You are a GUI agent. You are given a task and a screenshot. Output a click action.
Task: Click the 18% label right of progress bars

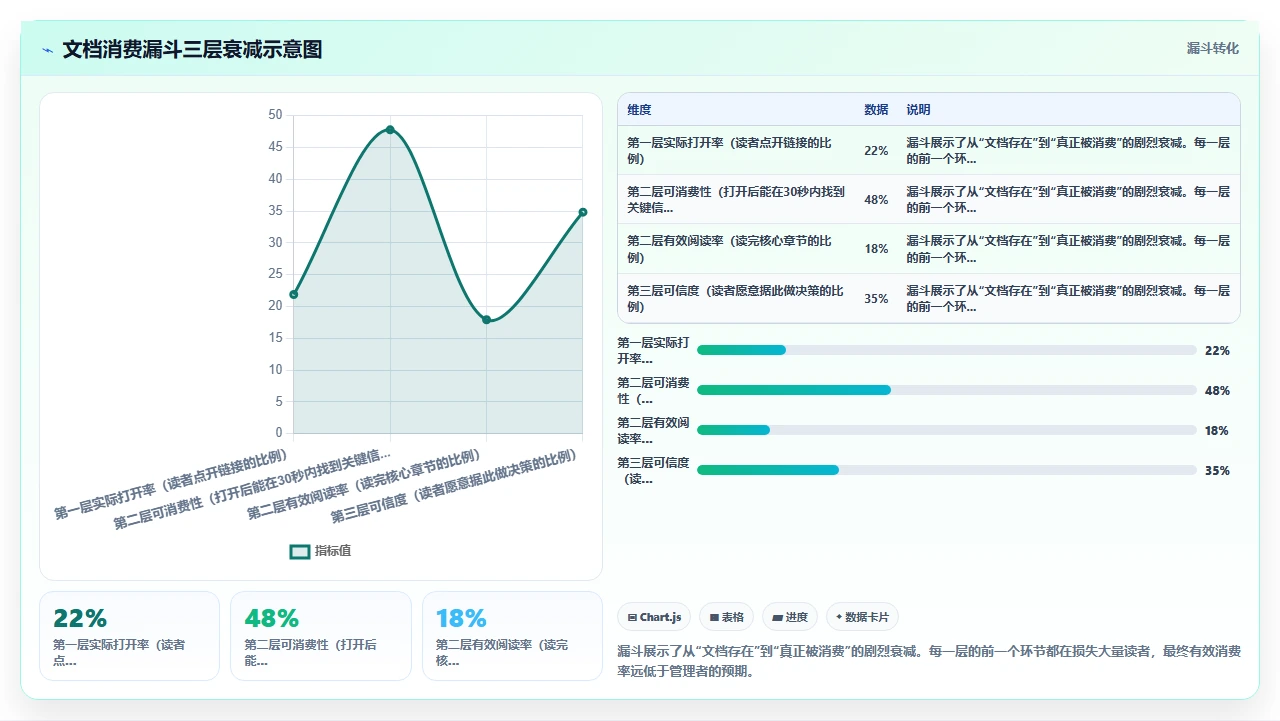[1217, 431]
